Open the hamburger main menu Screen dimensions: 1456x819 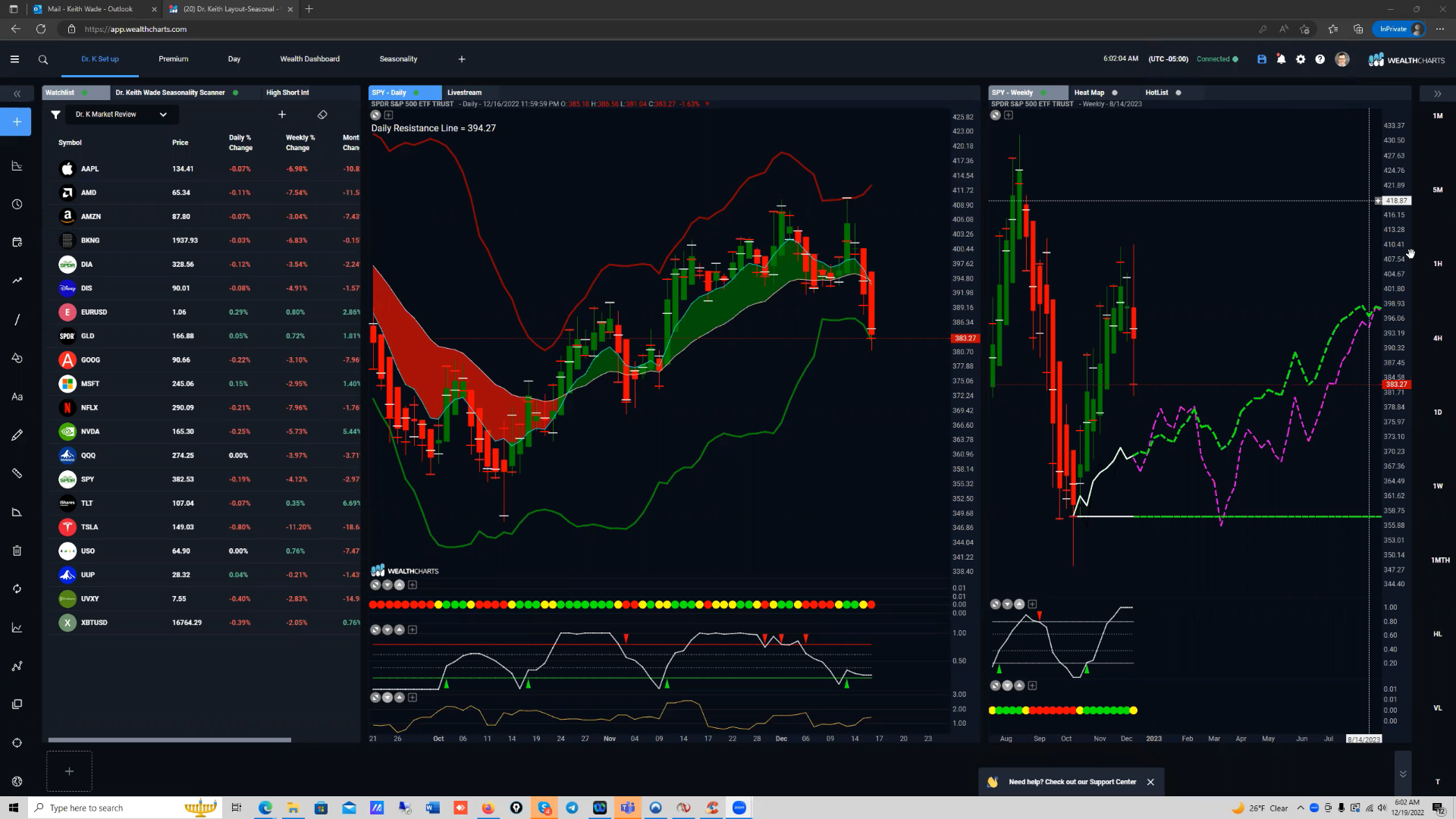(x=14, y=59)
